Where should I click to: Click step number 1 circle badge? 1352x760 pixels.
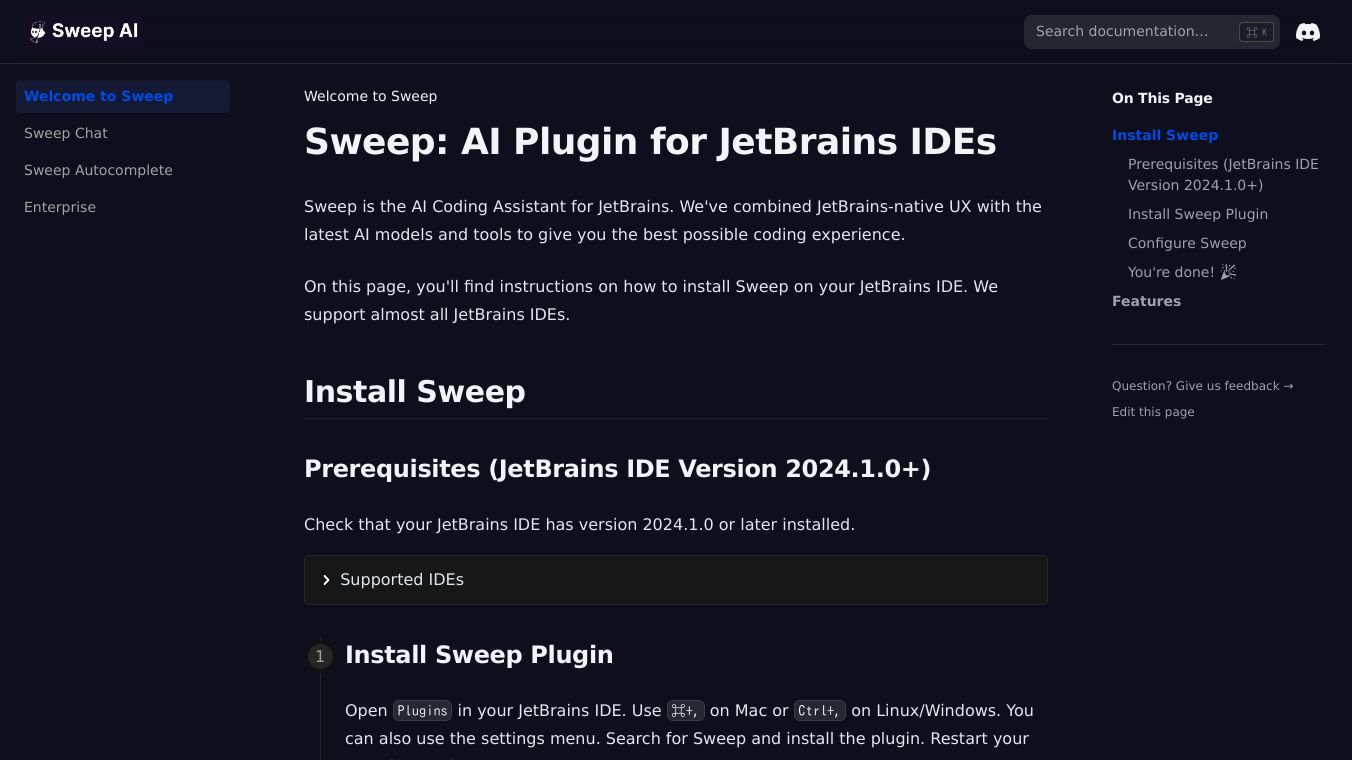320,656
